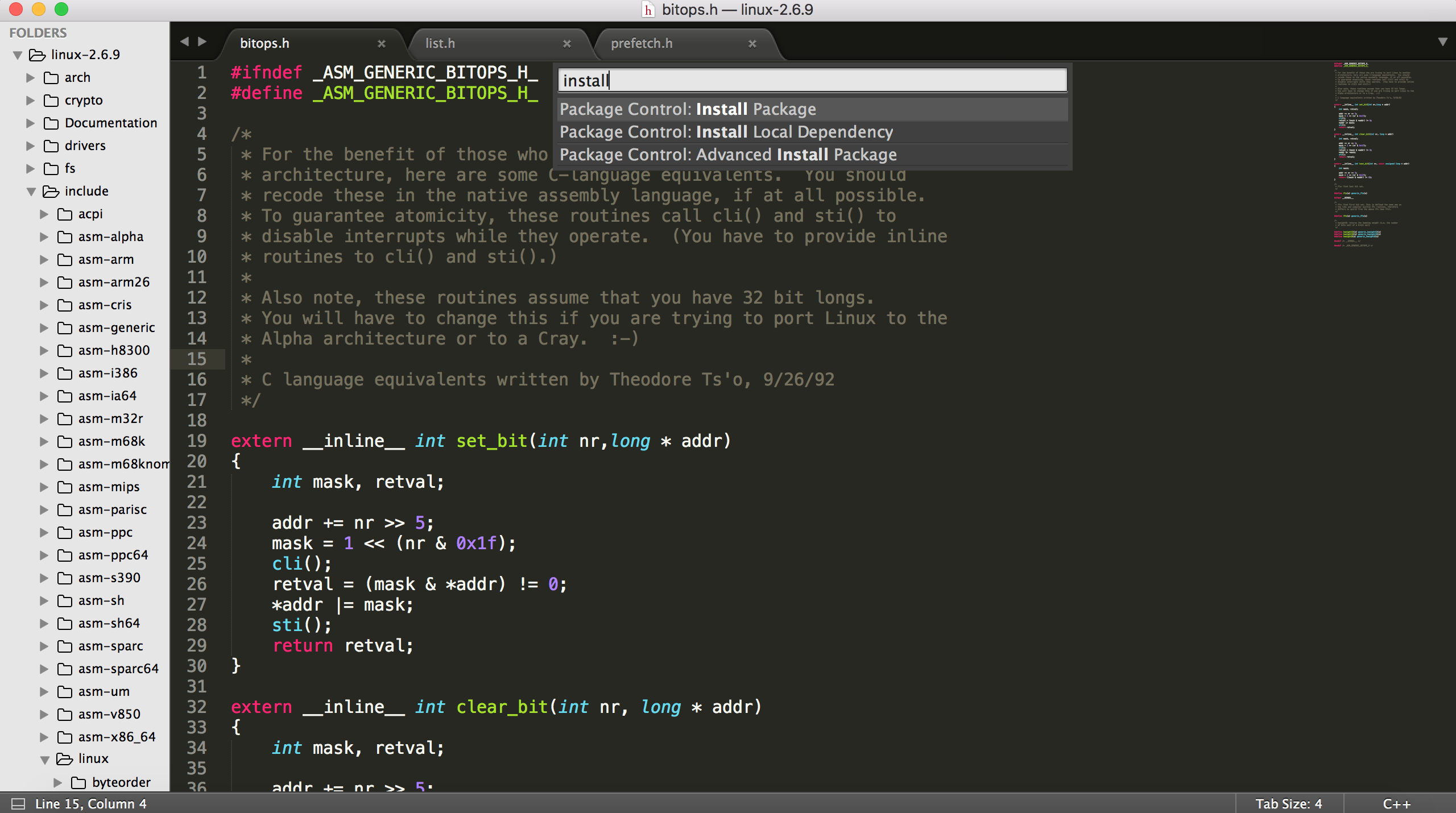Image resolution: width=1456 pixels, height=813 pixels.
Task: Click the arch folder icon
Action: [51, 77]
